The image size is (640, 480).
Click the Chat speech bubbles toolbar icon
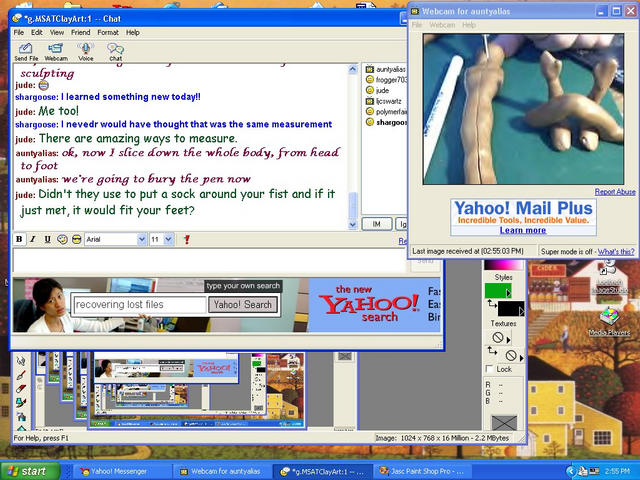point(116,51)
